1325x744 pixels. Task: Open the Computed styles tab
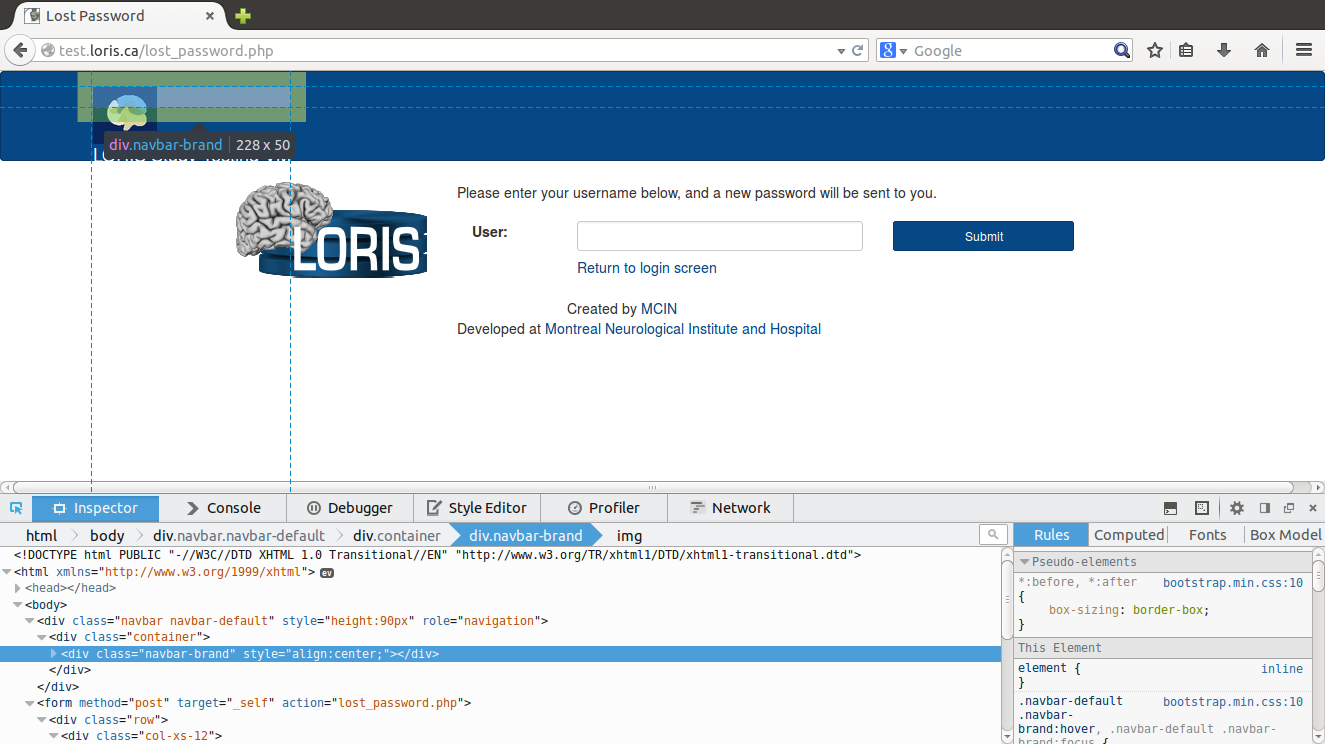pyautogui.click(x=1128, y=534)
